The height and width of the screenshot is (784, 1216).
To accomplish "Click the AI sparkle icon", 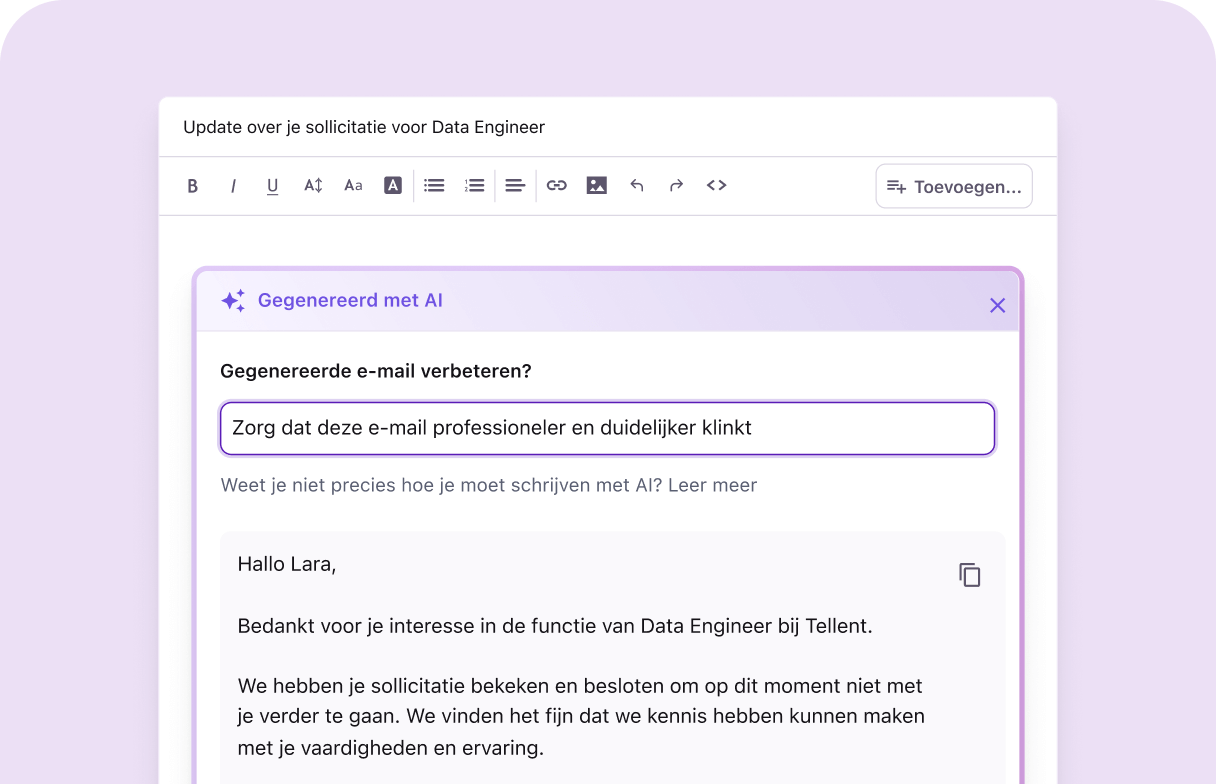I will click(x=232, y=299).
